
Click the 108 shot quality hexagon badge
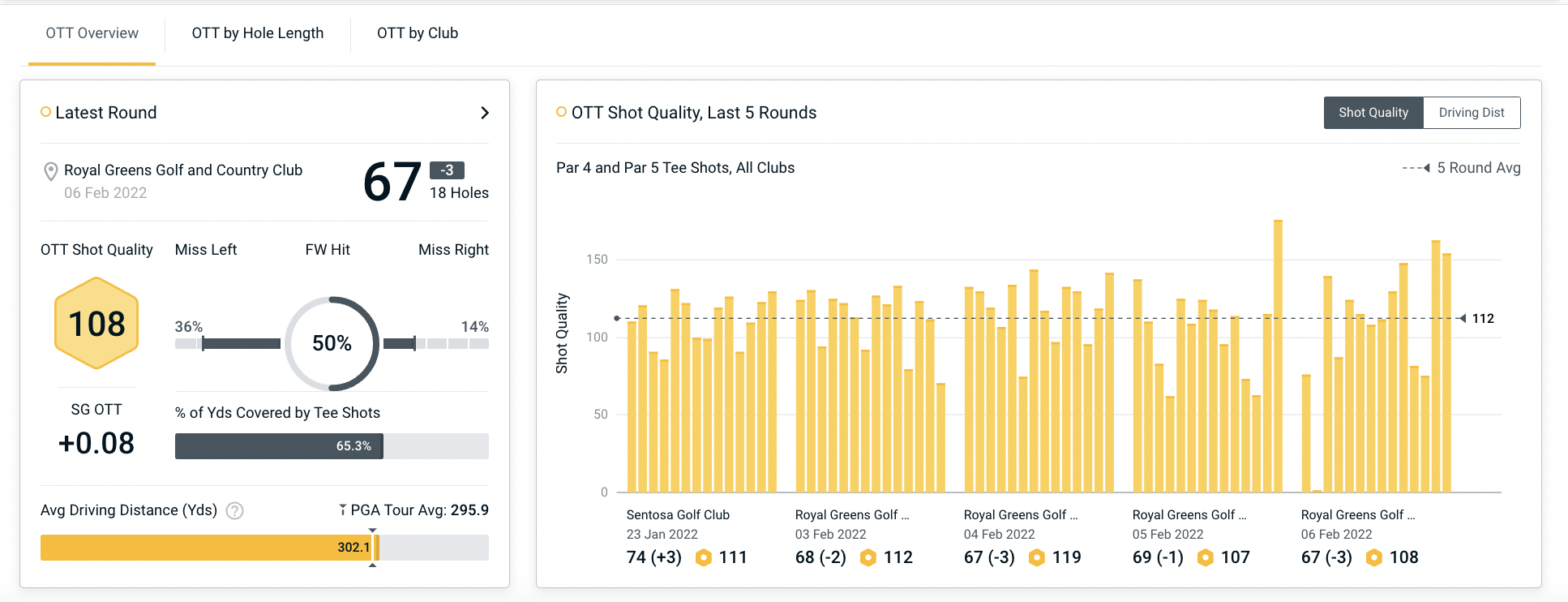[96, 324]
